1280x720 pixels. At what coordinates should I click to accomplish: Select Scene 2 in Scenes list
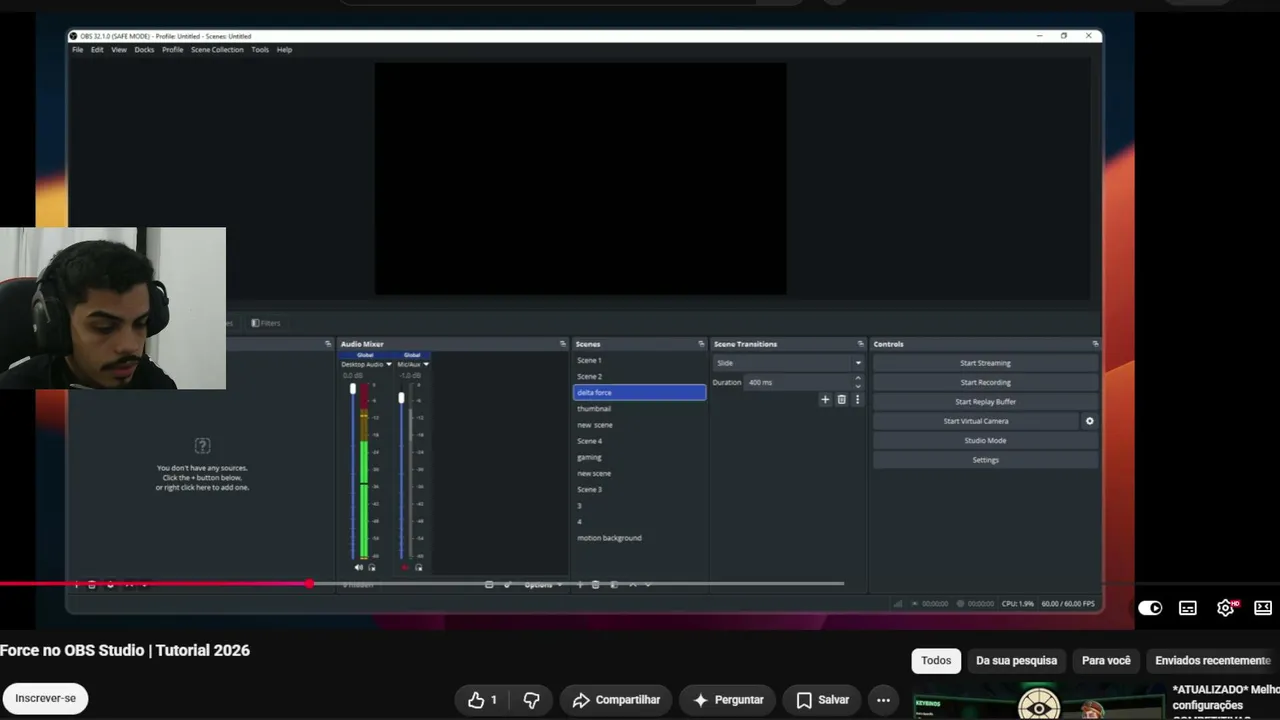[639, 376]
